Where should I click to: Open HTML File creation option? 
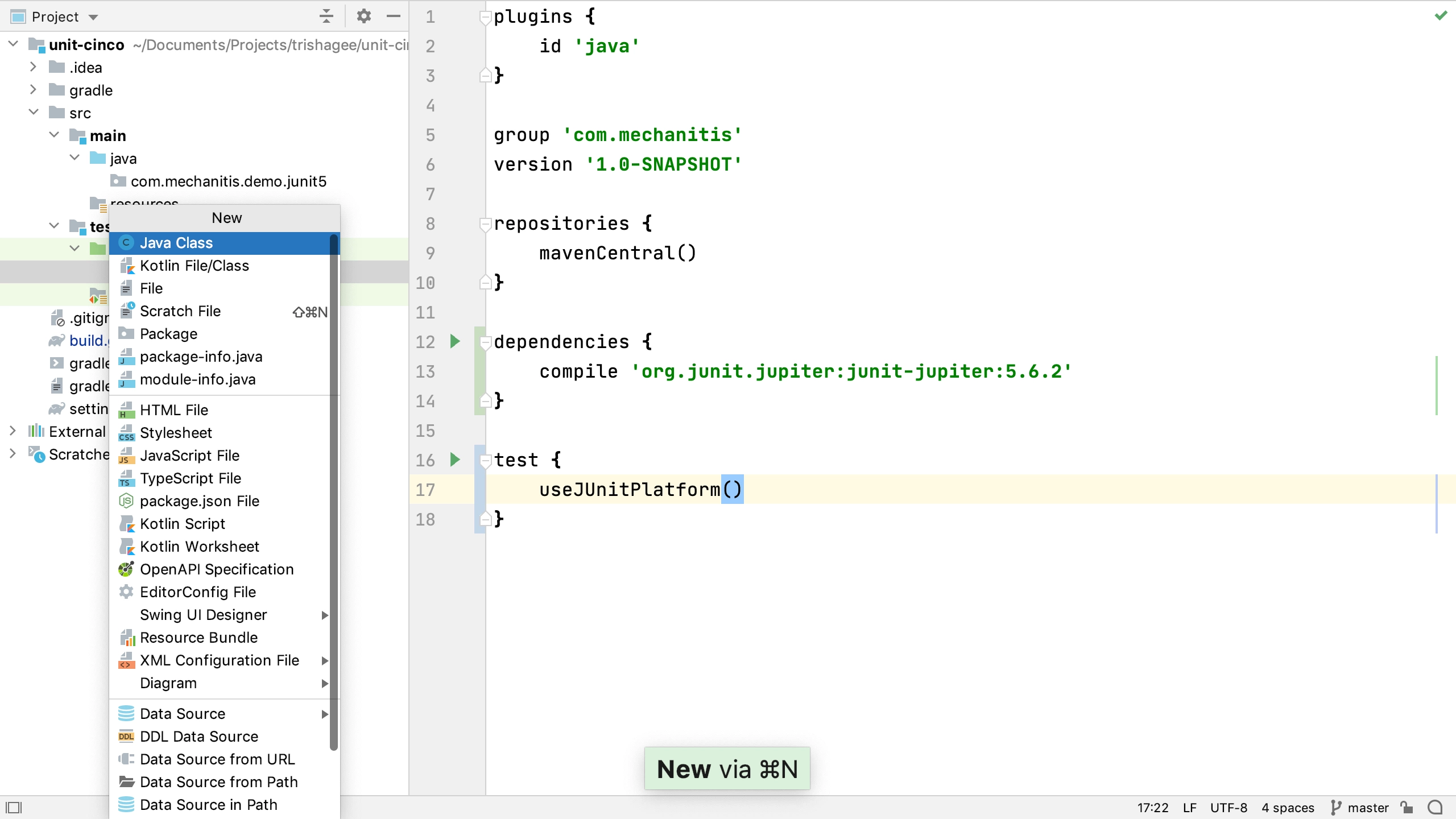pos(174,410)
